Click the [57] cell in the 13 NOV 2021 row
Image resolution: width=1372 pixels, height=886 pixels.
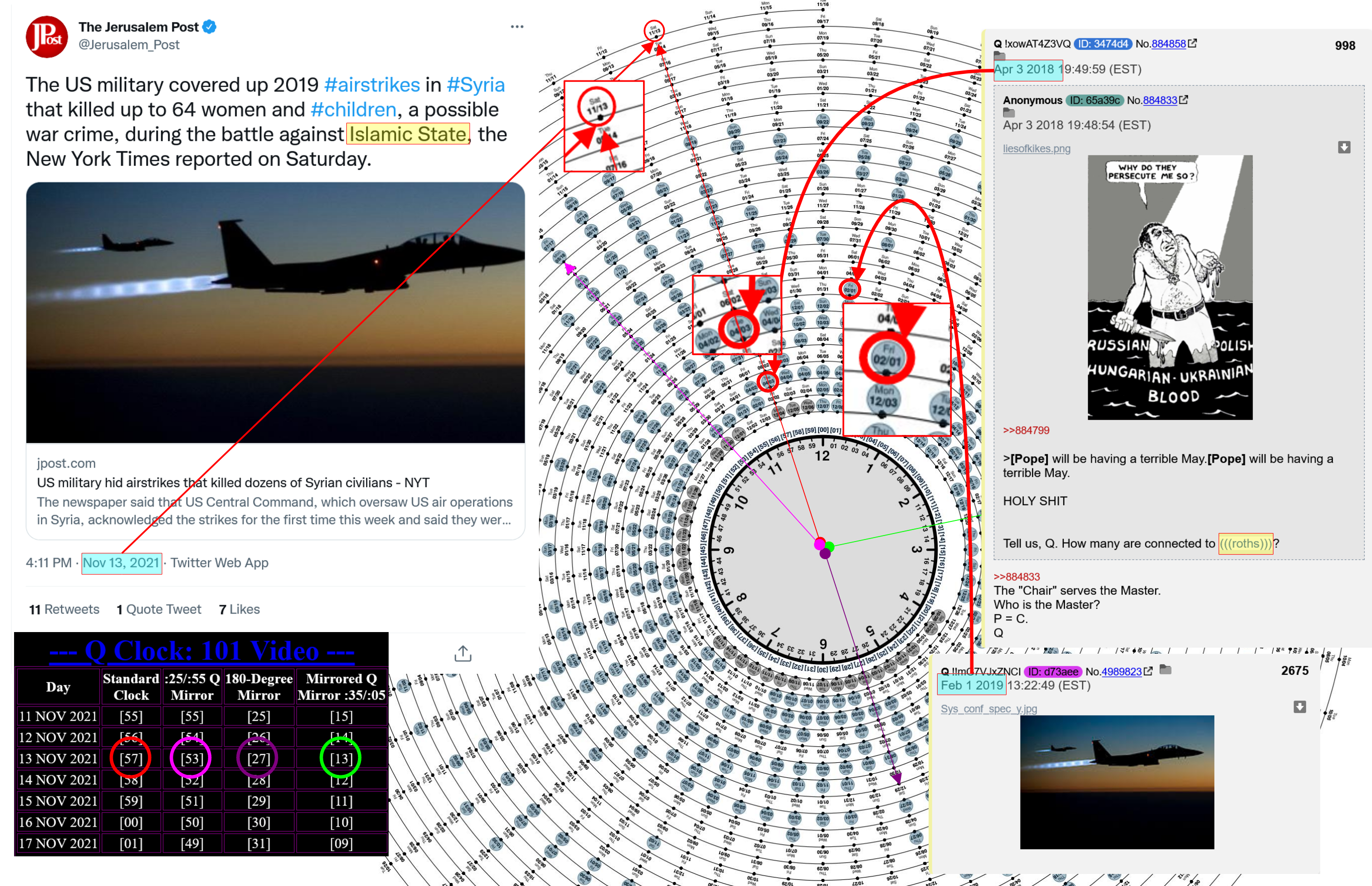point(131,758)
